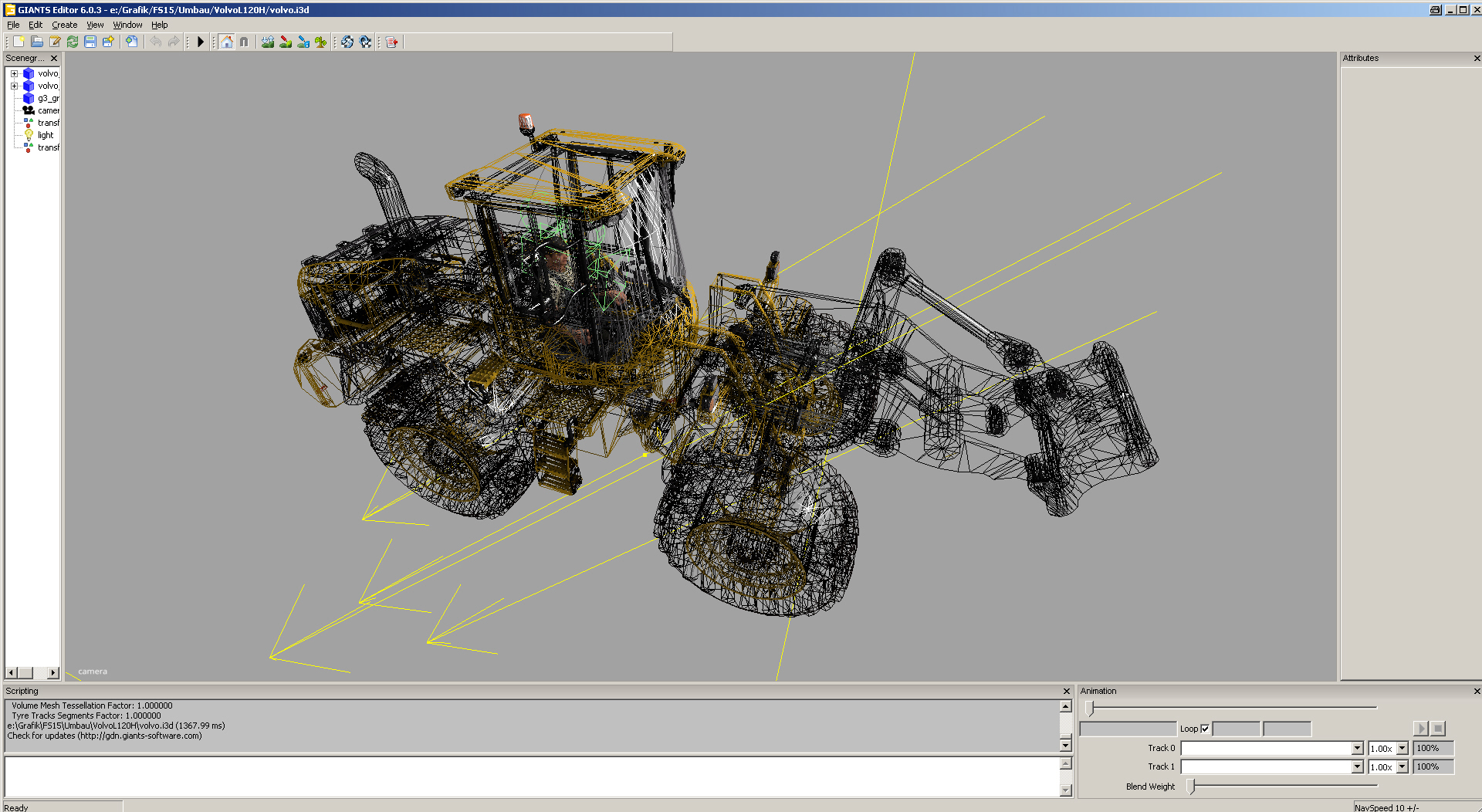Open the Track 0 clip dropdown
This screenshot has height=812, width=1482.
[1357, 748]
